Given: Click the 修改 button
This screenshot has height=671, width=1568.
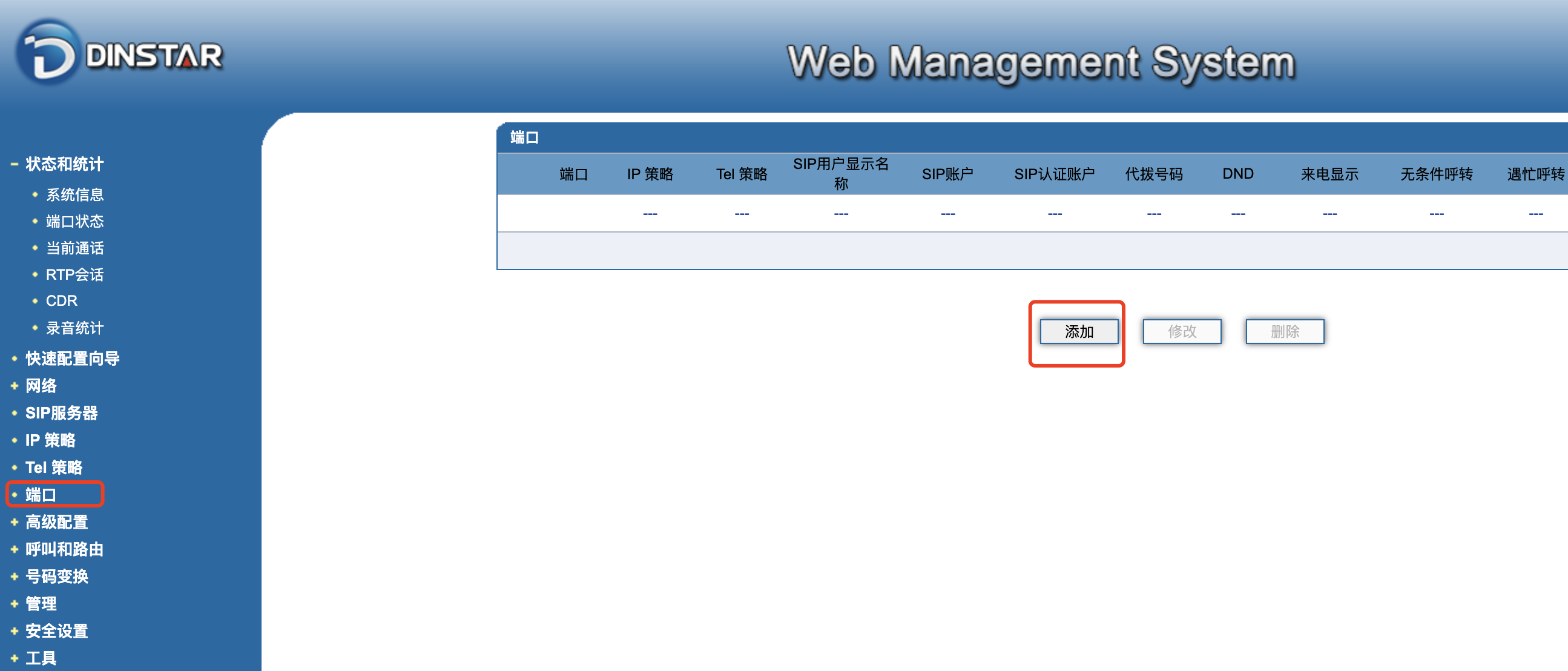Looking at the screenshot, I should click(1182, 332).
